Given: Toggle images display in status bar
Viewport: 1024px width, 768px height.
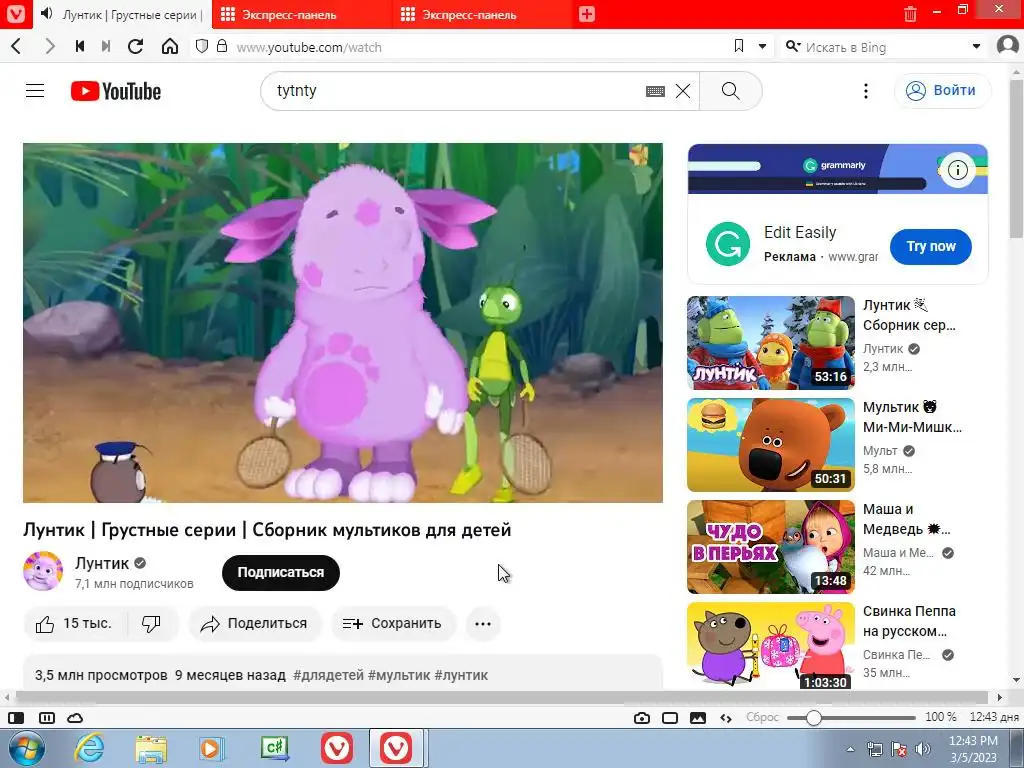Looking at the screenshot, I should tap(697, 718).
